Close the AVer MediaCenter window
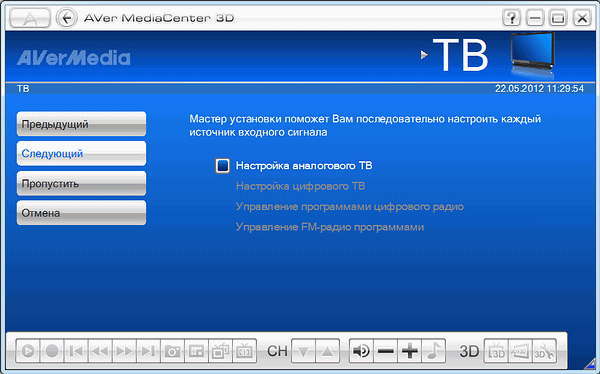The image size is (600, 374). click(x=582, y=18)
